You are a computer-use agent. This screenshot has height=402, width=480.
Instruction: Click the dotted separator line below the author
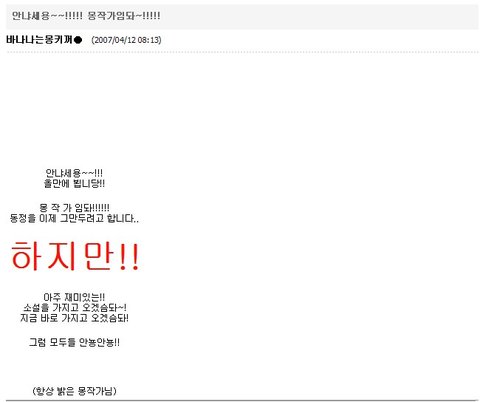(x=242, y=52)
